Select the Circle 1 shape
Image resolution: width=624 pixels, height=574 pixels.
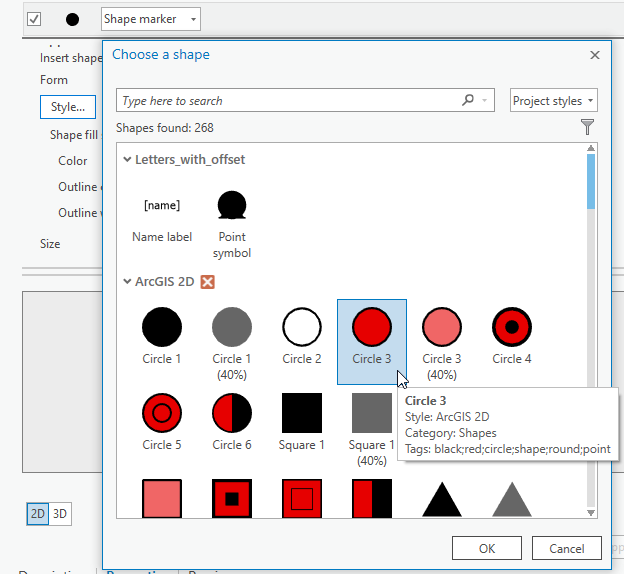pos(162,335)
